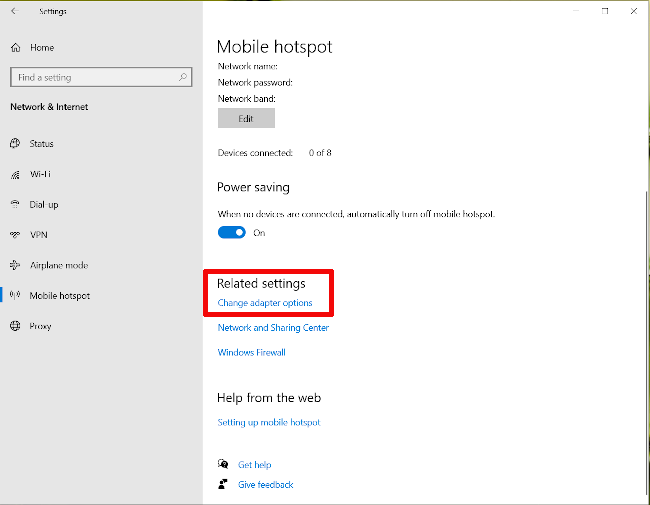Click the Mobile hotspot antenna icon
Viewport: 650px width, 505px height.
[15, 296]
